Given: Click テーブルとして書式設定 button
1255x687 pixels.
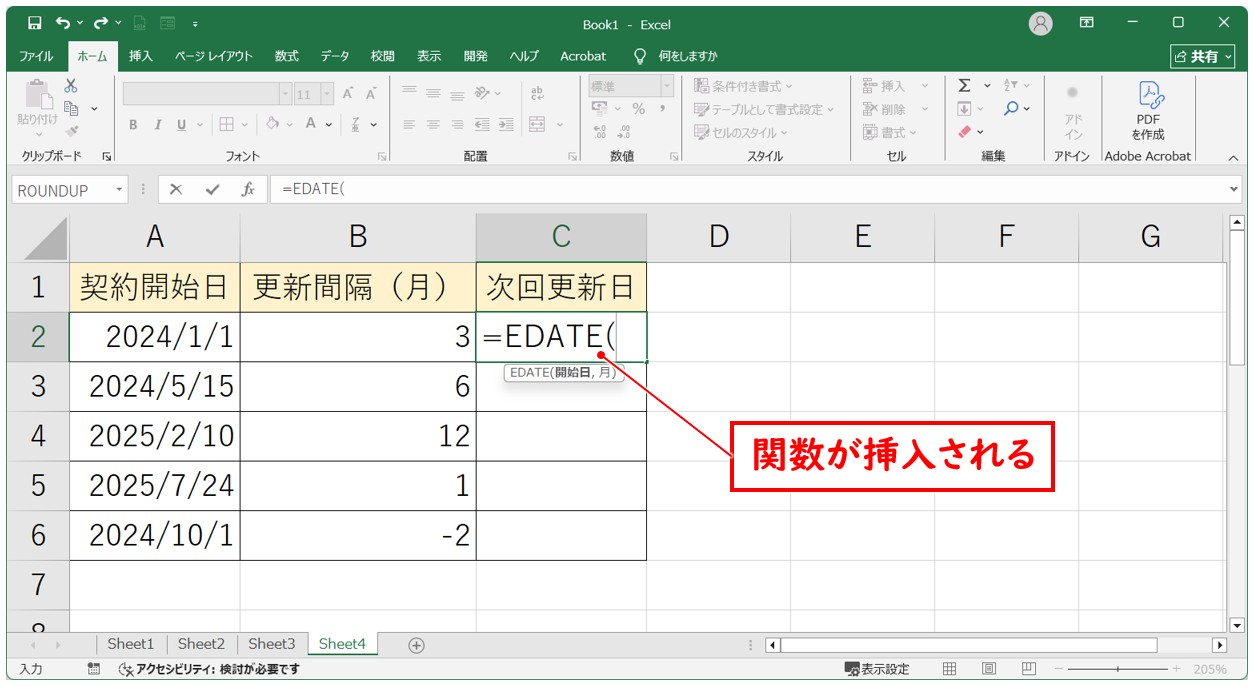Looking at the screenshot, I should point(764,109).
